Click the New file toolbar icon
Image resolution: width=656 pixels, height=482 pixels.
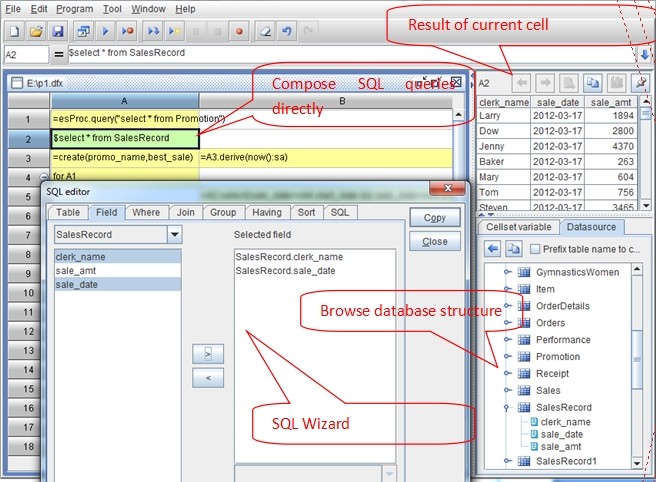14,31
